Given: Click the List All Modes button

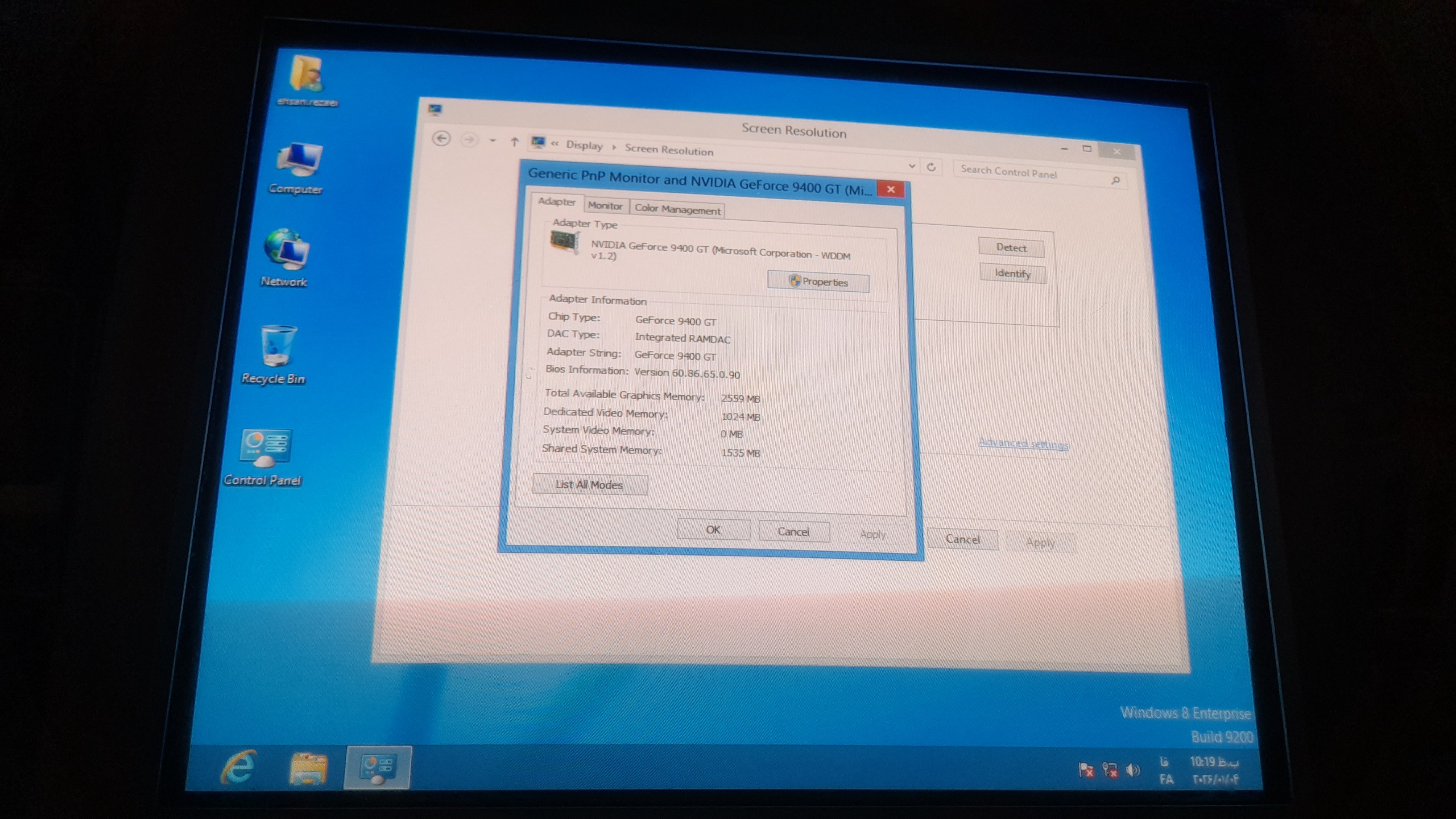Looking at the screenshot, I should [x=589, y=485].
